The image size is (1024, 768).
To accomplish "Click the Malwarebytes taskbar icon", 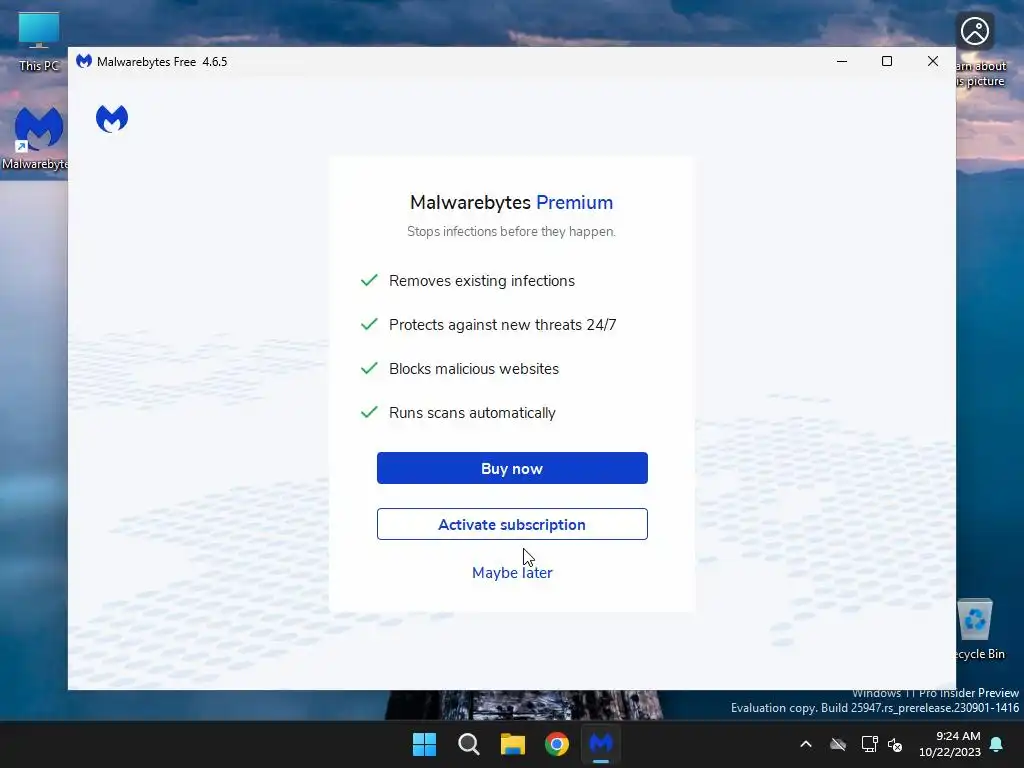I will point(601,744).
